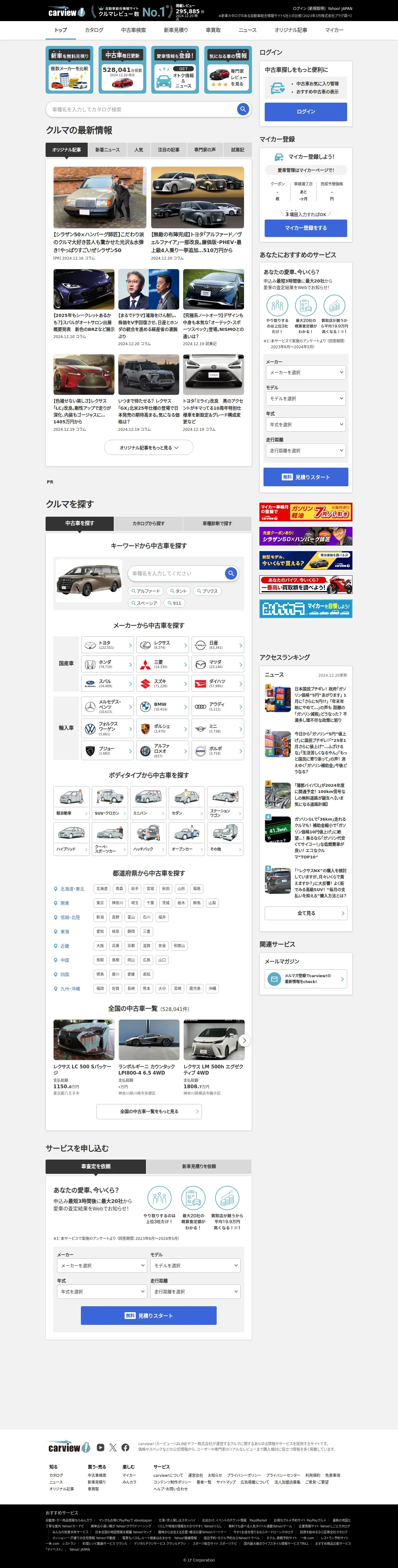Select the SUV・クロカン body type card
Viewport: 398px width, 1568px height.
(110, 802)
